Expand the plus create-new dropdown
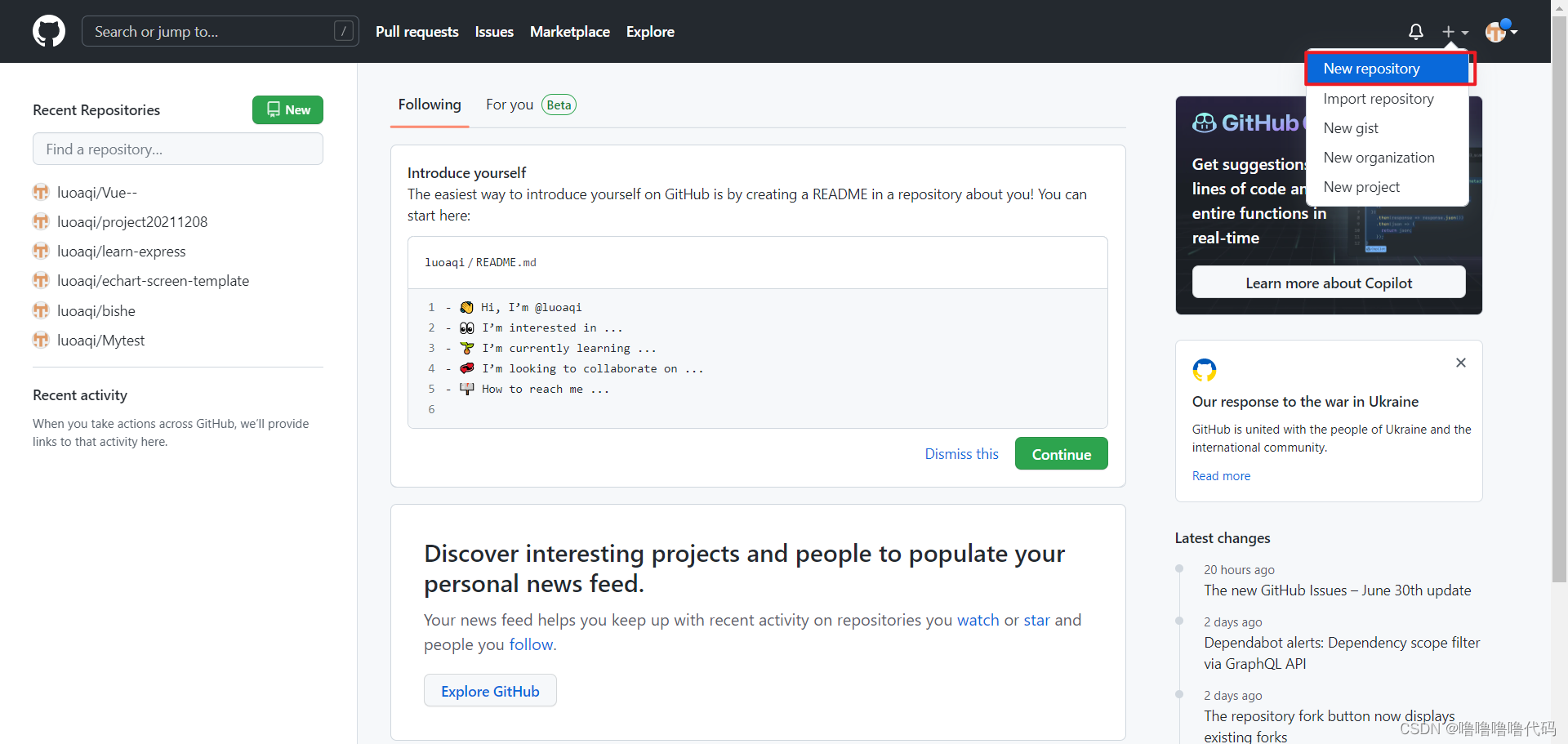This screenshot has height=744, width=1568. [x=1454, y=32]
